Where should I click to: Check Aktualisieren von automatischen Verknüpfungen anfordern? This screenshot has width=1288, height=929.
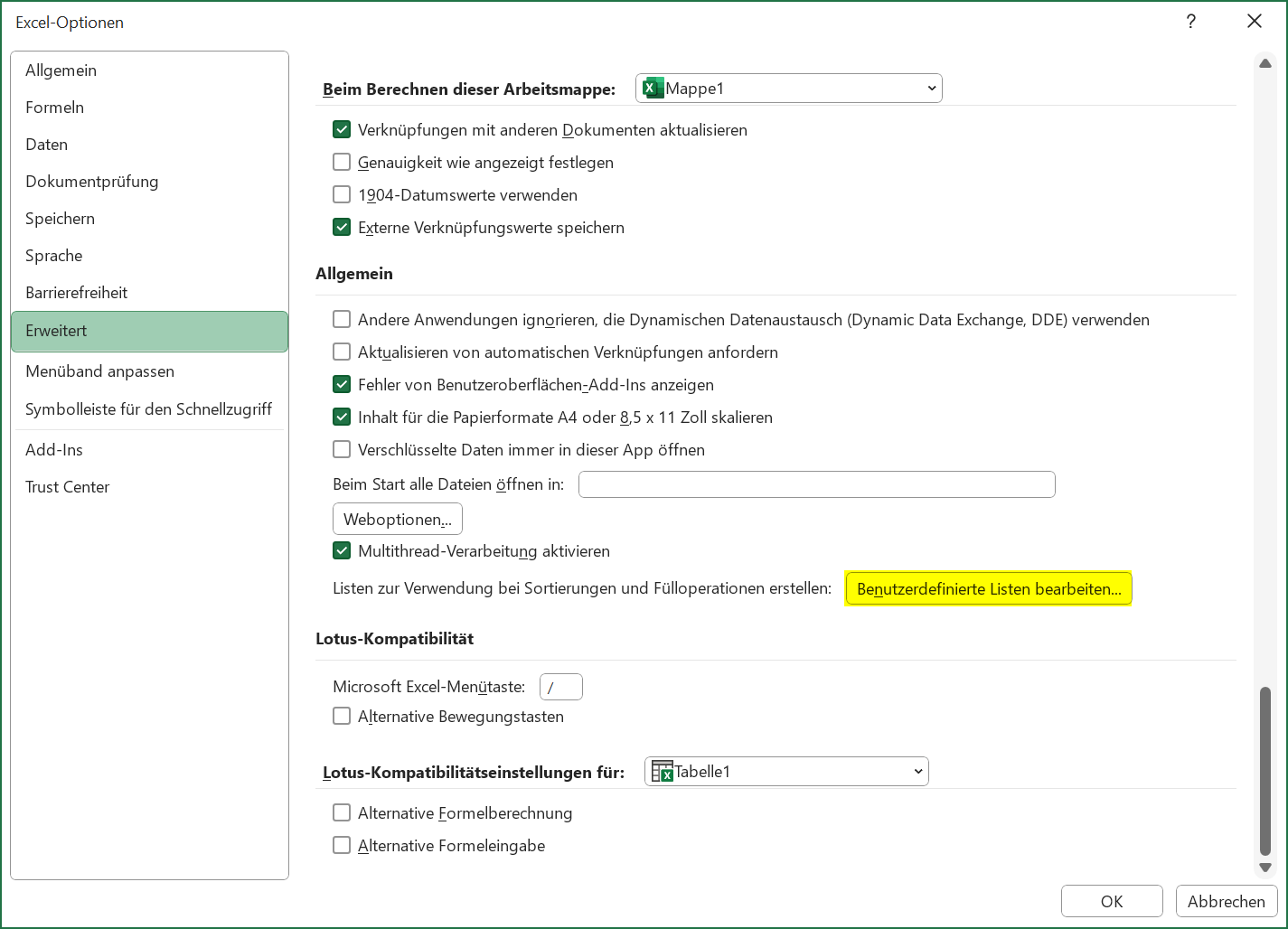click(x=342, y=352)
